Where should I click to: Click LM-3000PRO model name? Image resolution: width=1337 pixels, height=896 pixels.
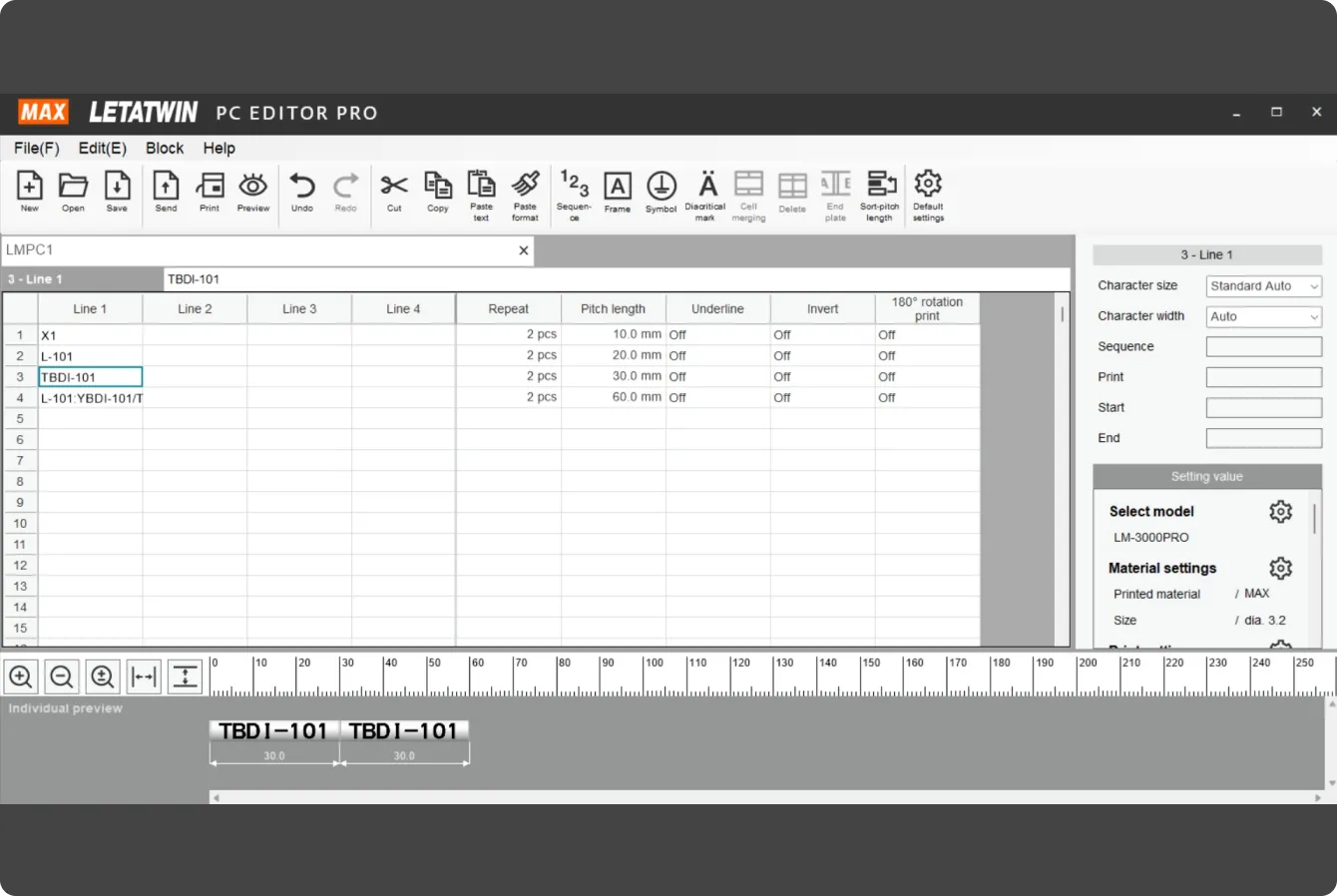click(1151, 538)
